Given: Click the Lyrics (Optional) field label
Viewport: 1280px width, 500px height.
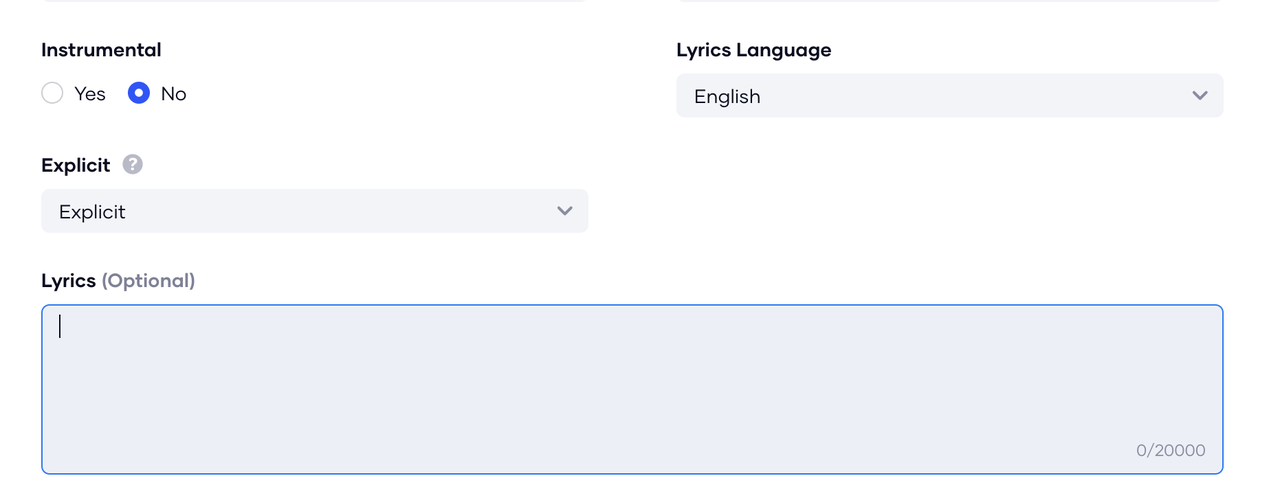Looking at the screenshot, I should (x=118, y=281).
